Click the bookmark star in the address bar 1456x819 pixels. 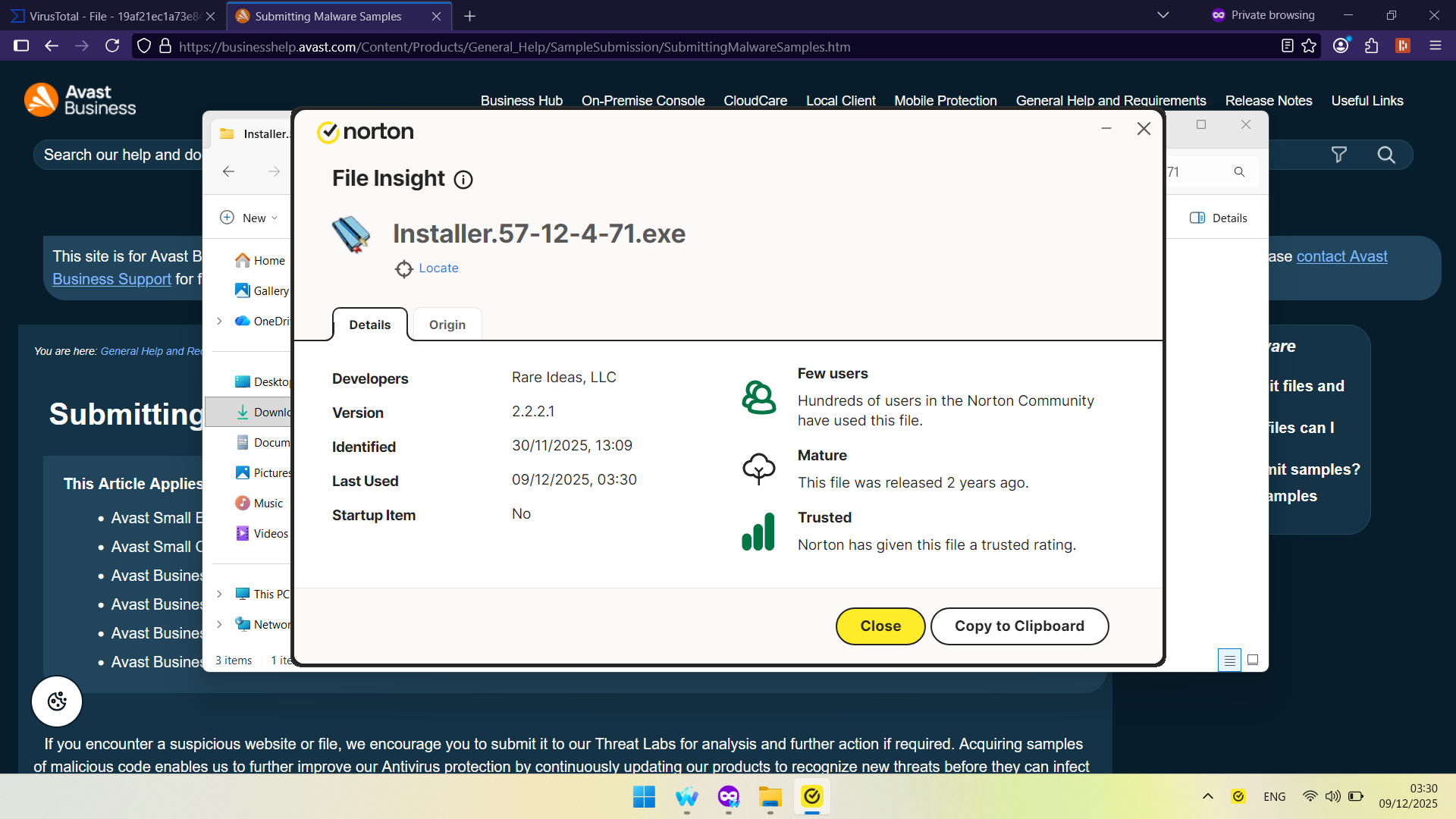(x=1310, y=46)
